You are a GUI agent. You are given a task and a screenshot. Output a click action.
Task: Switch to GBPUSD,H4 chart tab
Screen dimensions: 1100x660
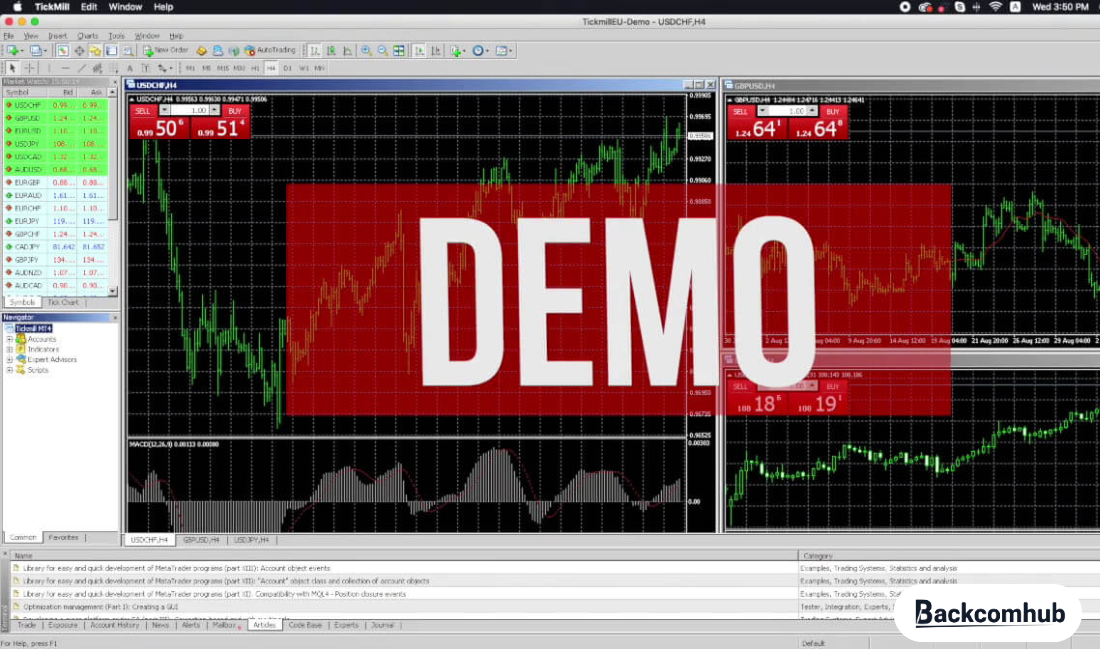[201, 540]
